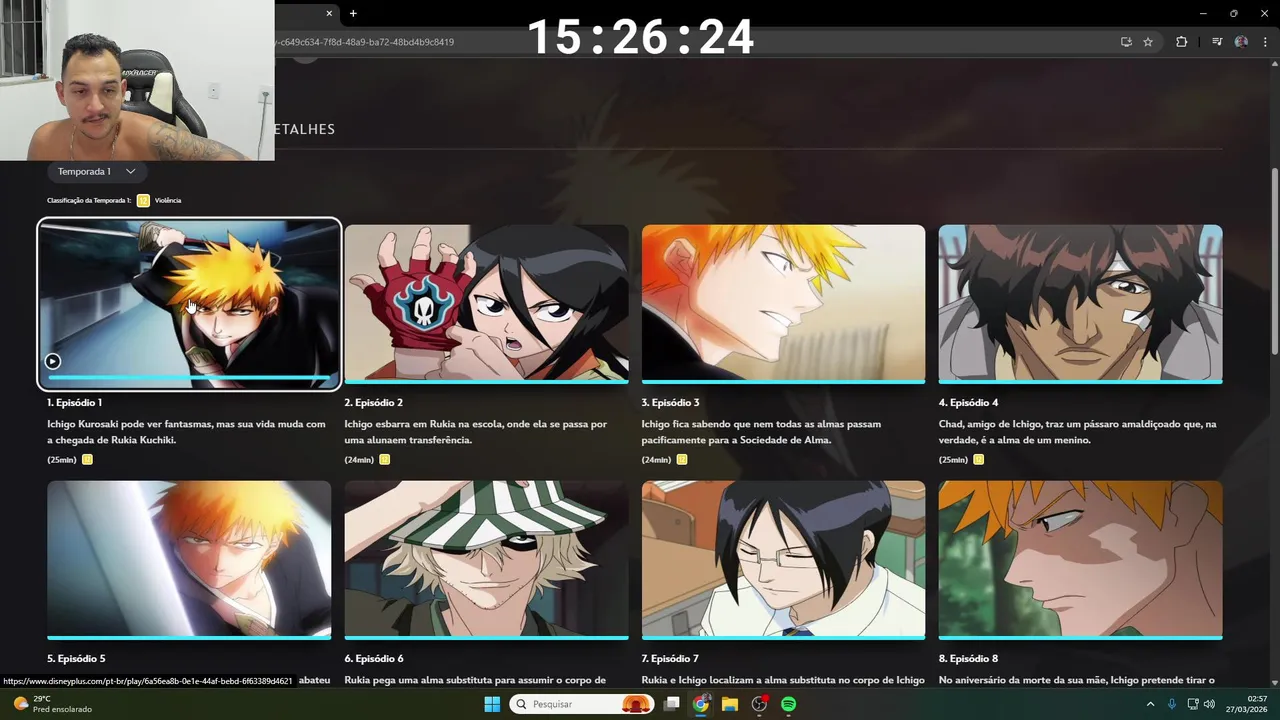This screenshot has height=720, width=1280.
Task: Click the age rating badge under Episódio 4
Action: point(979,460)
